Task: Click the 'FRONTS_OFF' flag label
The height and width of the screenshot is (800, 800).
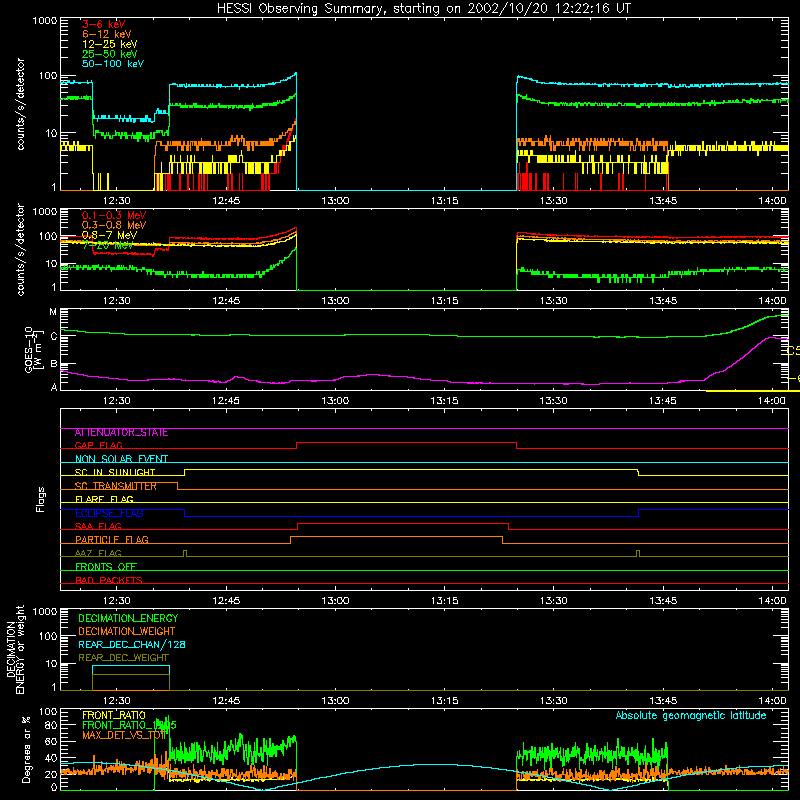Action: pyautogui.click(x=106, y=567)
